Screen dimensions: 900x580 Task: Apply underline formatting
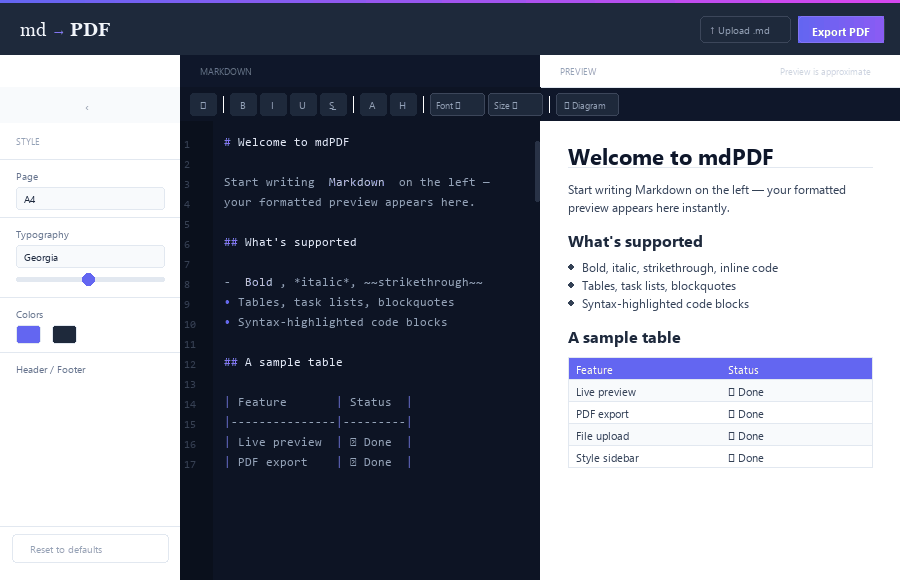click(x=302, y=104)
